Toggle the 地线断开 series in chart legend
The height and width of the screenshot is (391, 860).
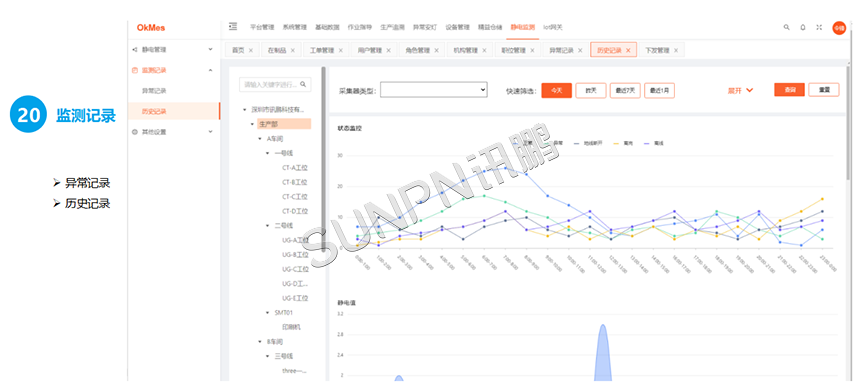(589, 143)
